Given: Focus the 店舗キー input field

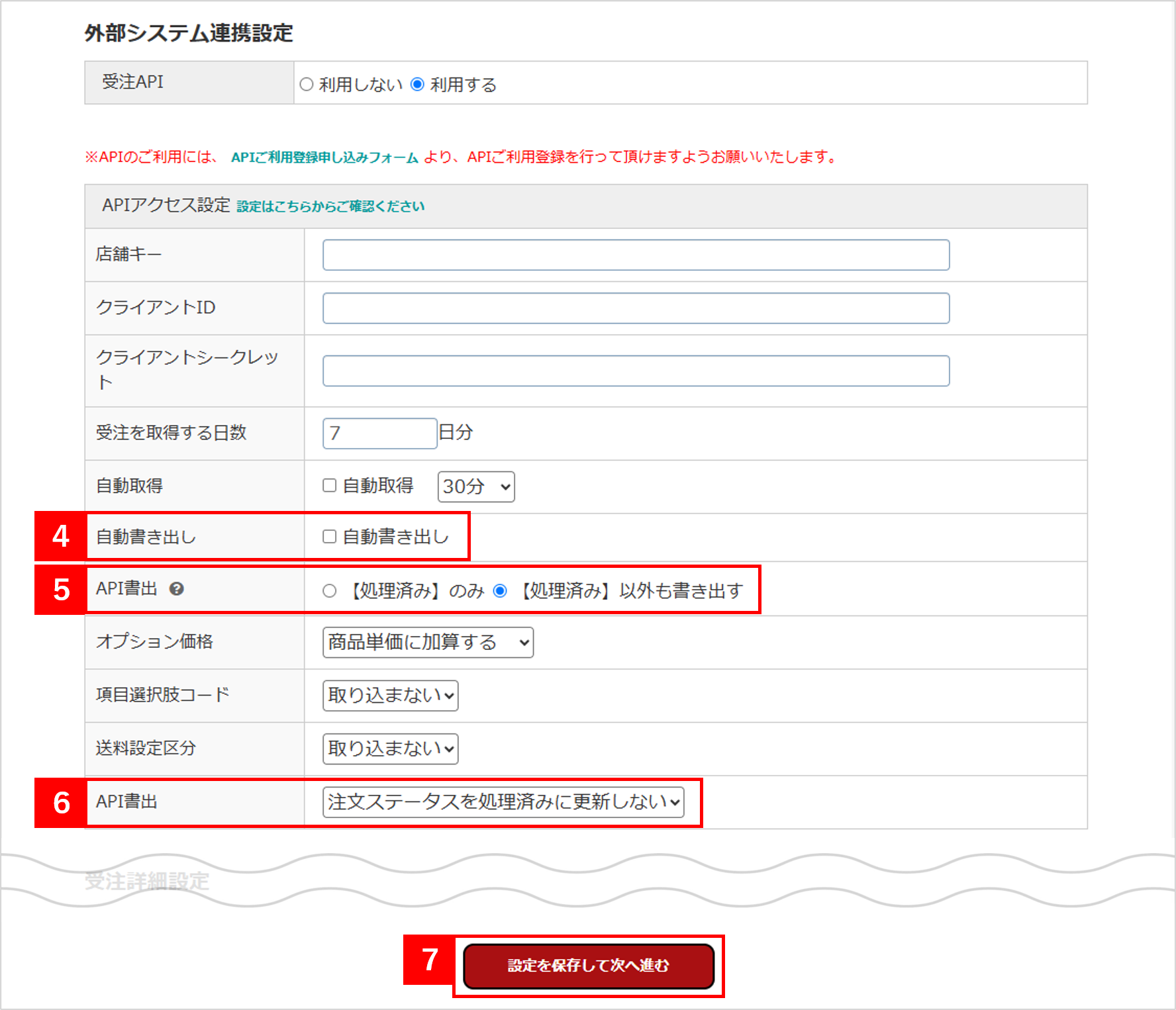Looking at the screenshot, I should (636, 255).
